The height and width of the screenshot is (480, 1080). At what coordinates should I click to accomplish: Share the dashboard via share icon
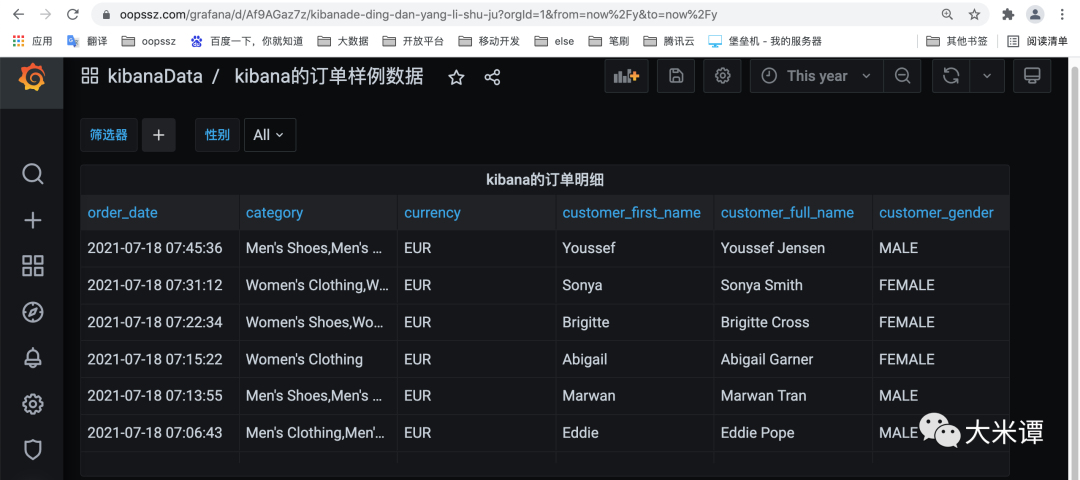point(492,77)
